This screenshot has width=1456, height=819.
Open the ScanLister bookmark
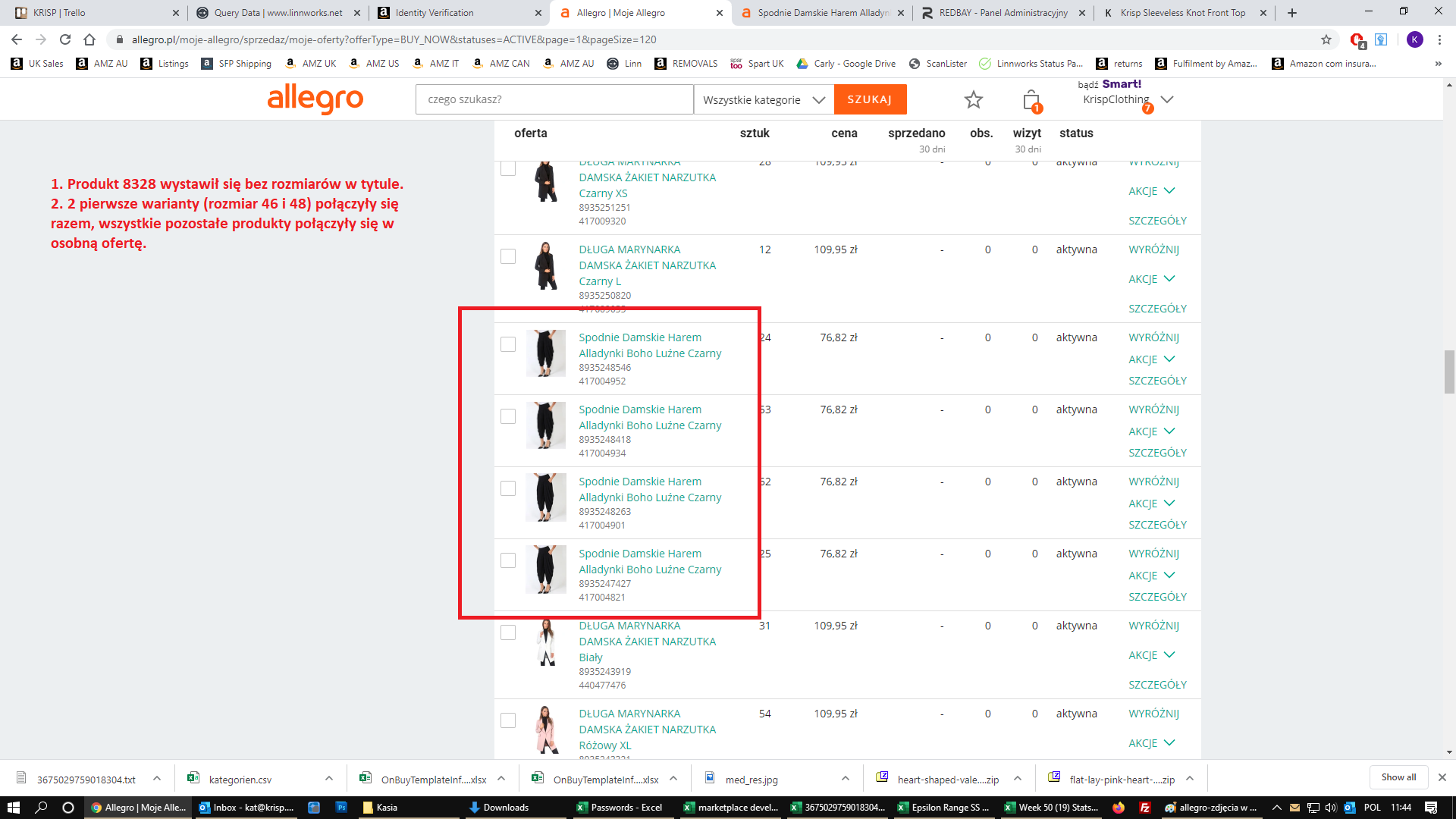[938, 64]
